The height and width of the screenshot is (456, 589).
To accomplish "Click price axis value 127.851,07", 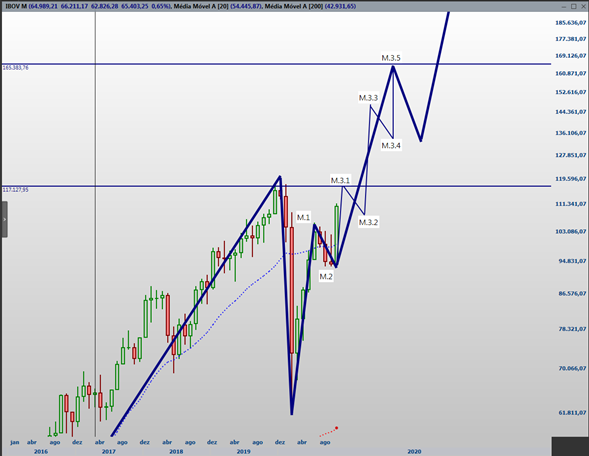I will 571,155.
